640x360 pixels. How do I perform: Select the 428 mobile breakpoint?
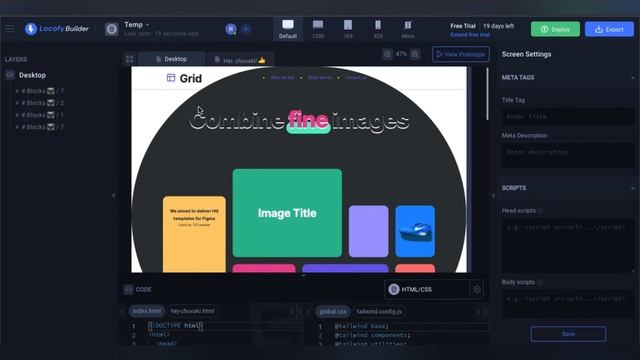(378, 29)
